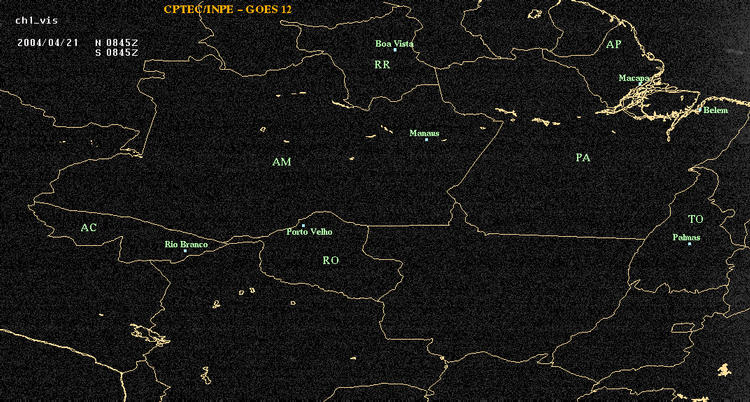Click the Palmas city label
Viewport: 750px width, 402px height.
point(686,237)
